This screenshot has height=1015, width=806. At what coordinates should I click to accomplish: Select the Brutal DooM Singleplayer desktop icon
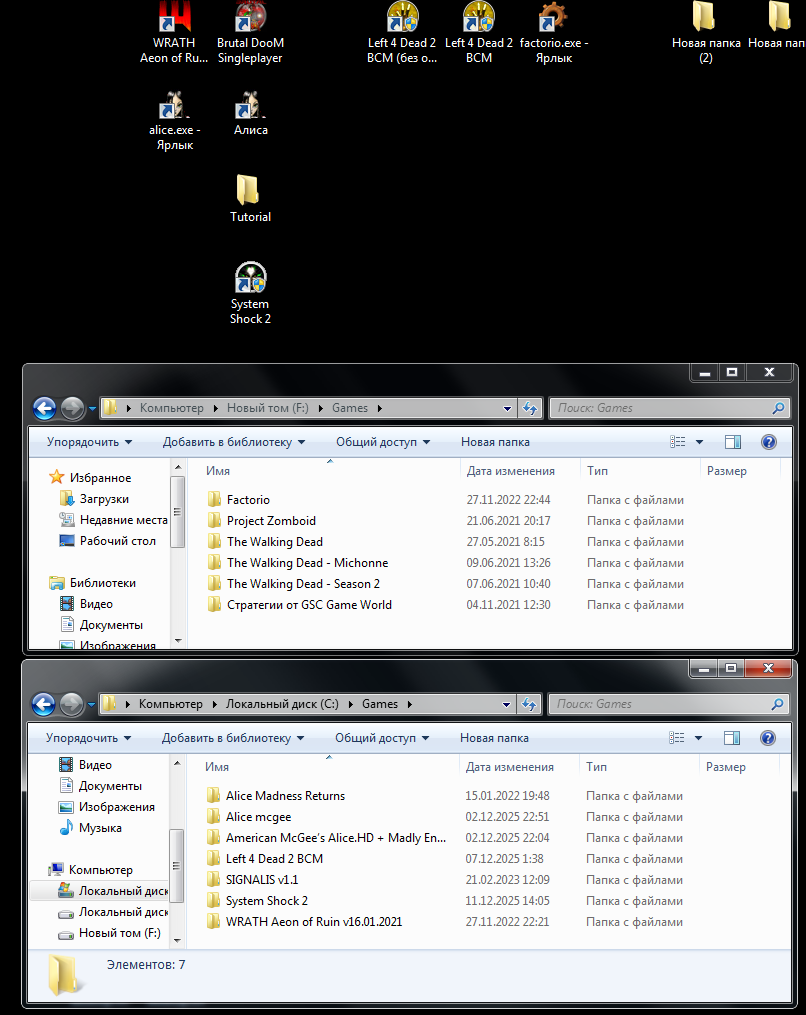click(x=250, y=32)
